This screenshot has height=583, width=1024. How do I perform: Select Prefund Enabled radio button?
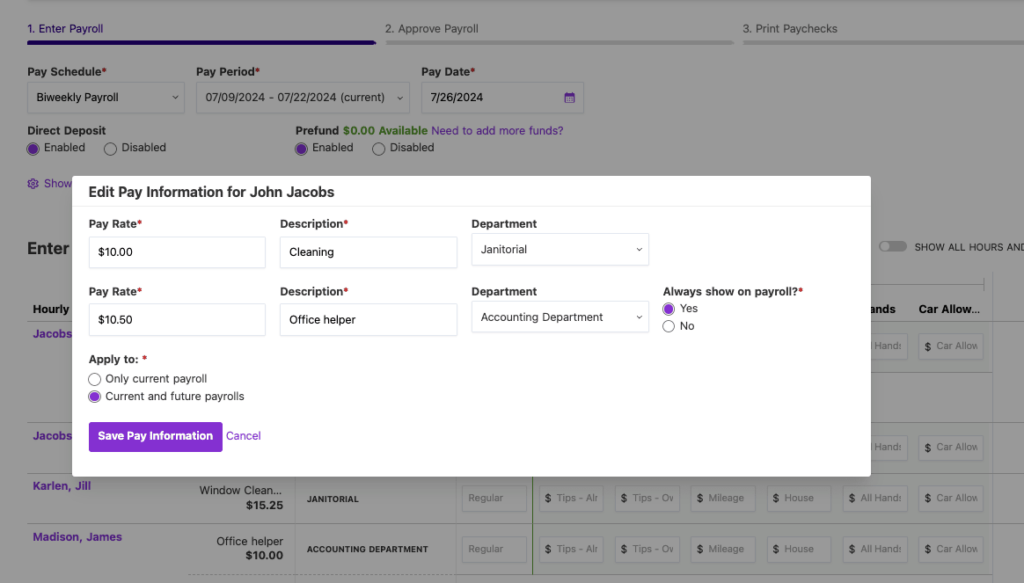pyautogui.click(x=301, y=149)
